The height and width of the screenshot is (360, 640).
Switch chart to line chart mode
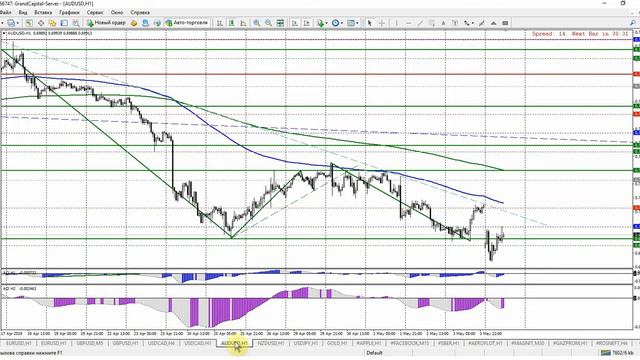point(243,23)
